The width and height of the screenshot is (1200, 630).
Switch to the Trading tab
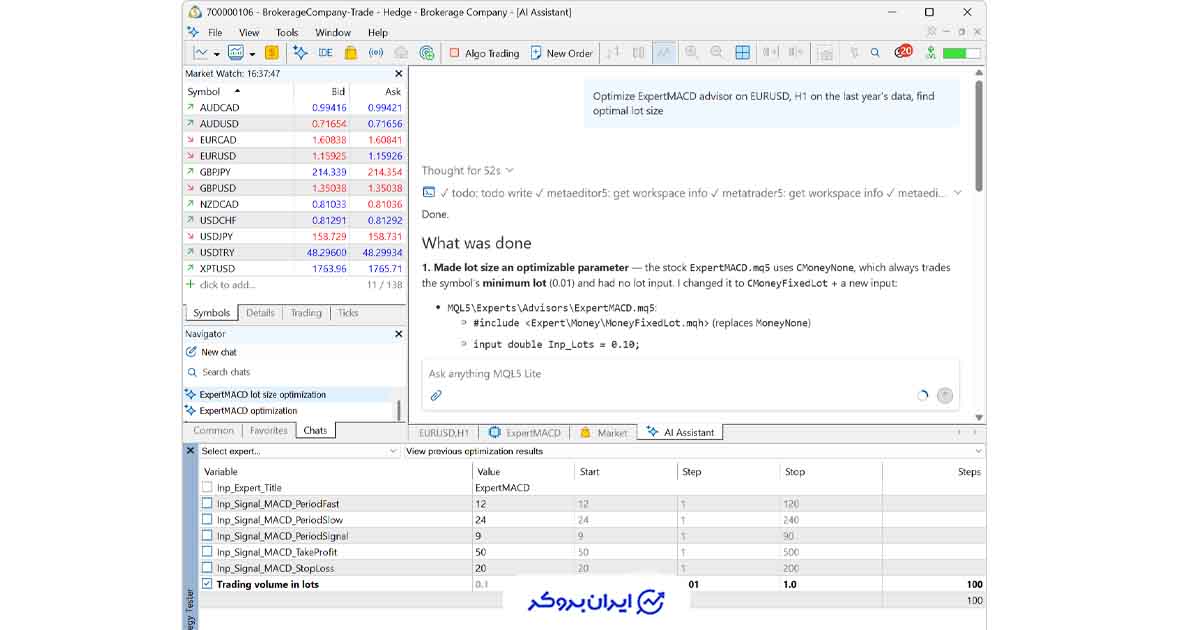click(306, 313)
